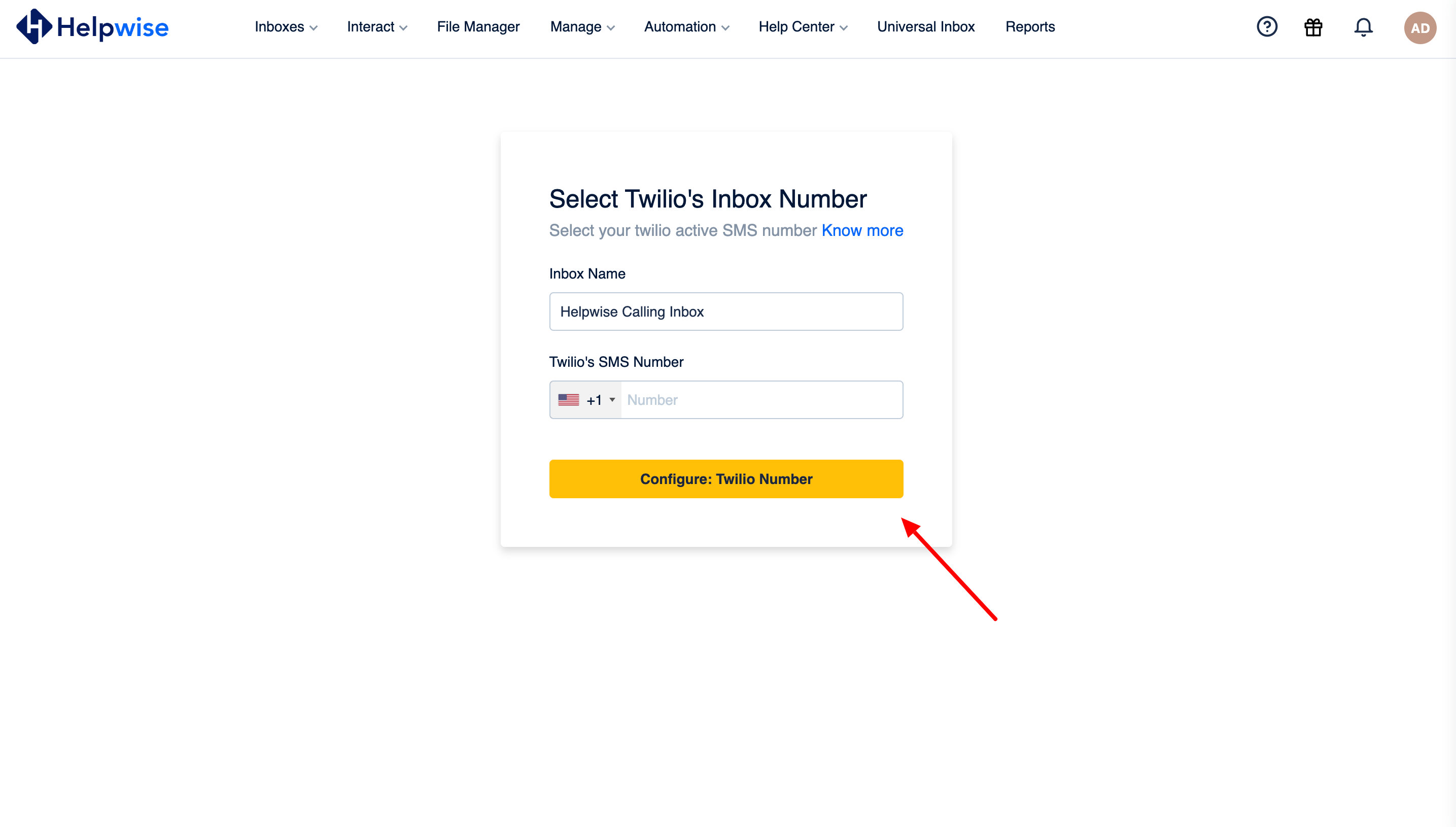Follow the Know more link
The image size is (1456, 827).
862,230
